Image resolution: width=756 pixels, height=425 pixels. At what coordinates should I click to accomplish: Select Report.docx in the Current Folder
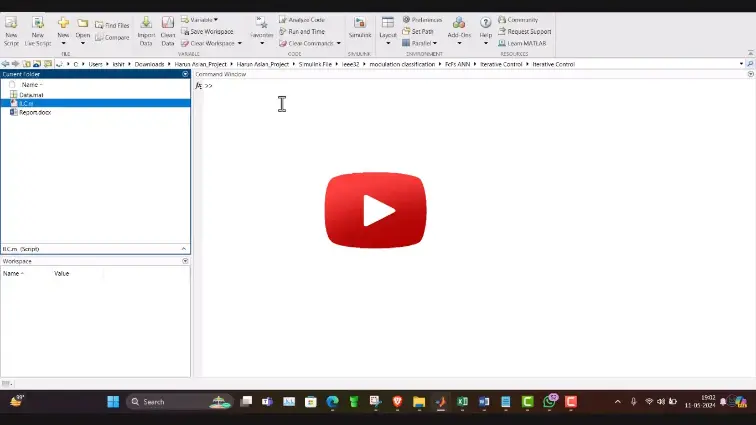pos(35,112)
